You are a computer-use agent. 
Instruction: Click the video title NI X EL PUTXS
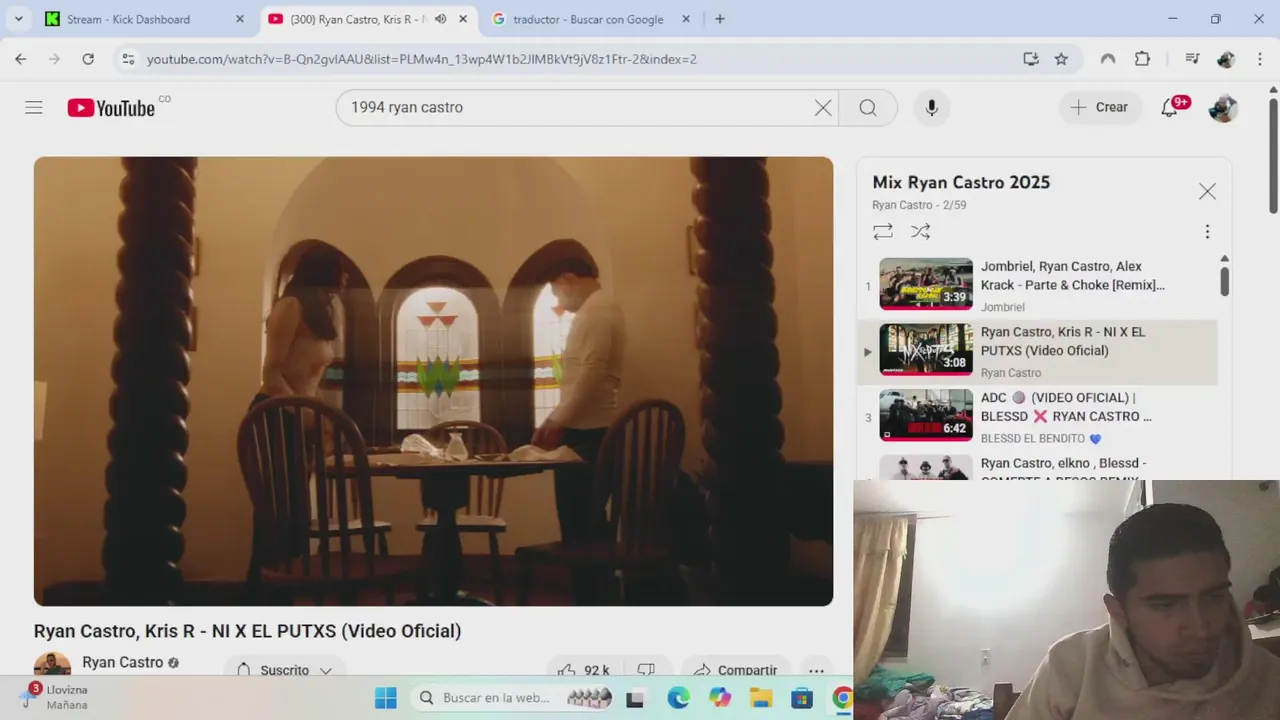tap(247, 631)
